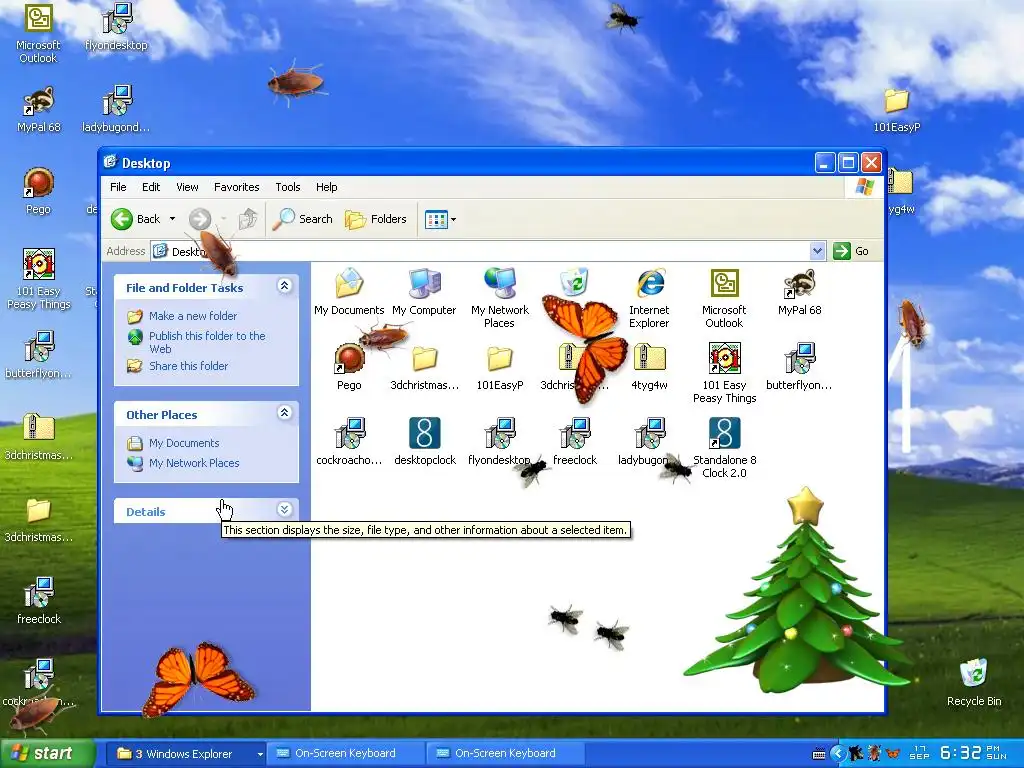Show hidden tray icons arrow

click(838, 754)
